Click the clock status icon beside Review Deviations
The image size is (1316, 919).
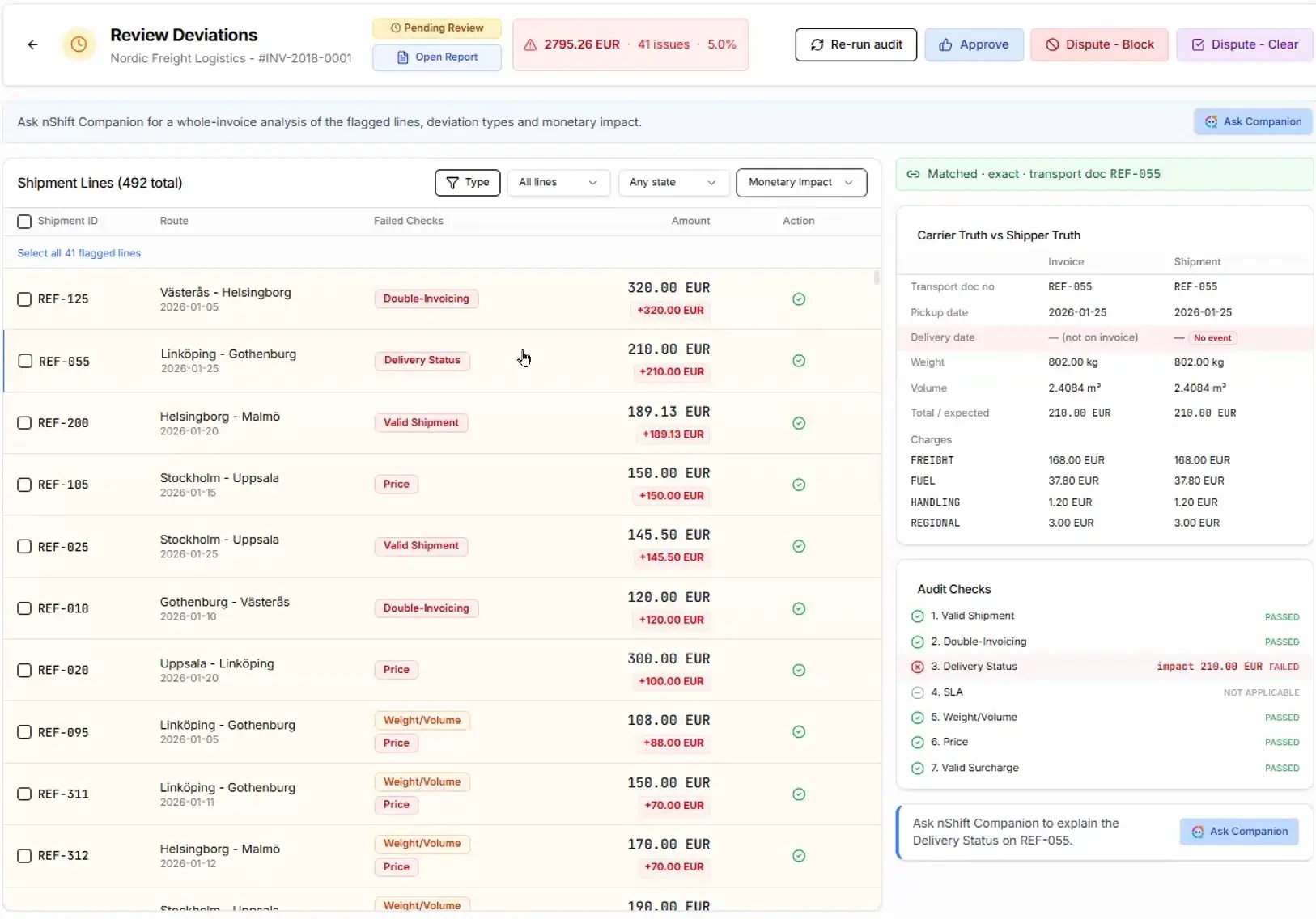point(79,44)
